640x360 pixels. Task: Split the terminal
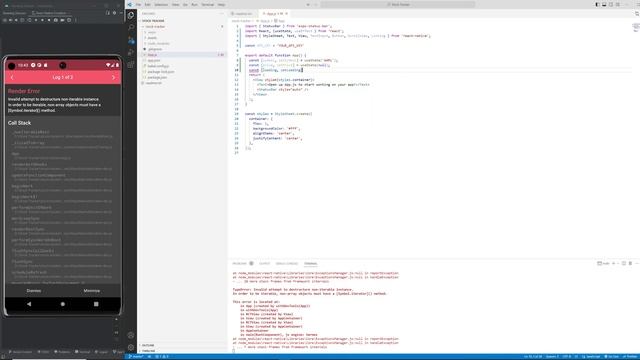624,264
